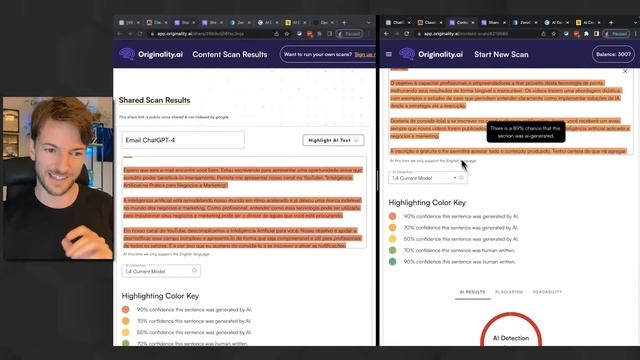The image size is (640, 360).
Task: Open side panel icon in right browser toolbar
Action: point(596,34)
